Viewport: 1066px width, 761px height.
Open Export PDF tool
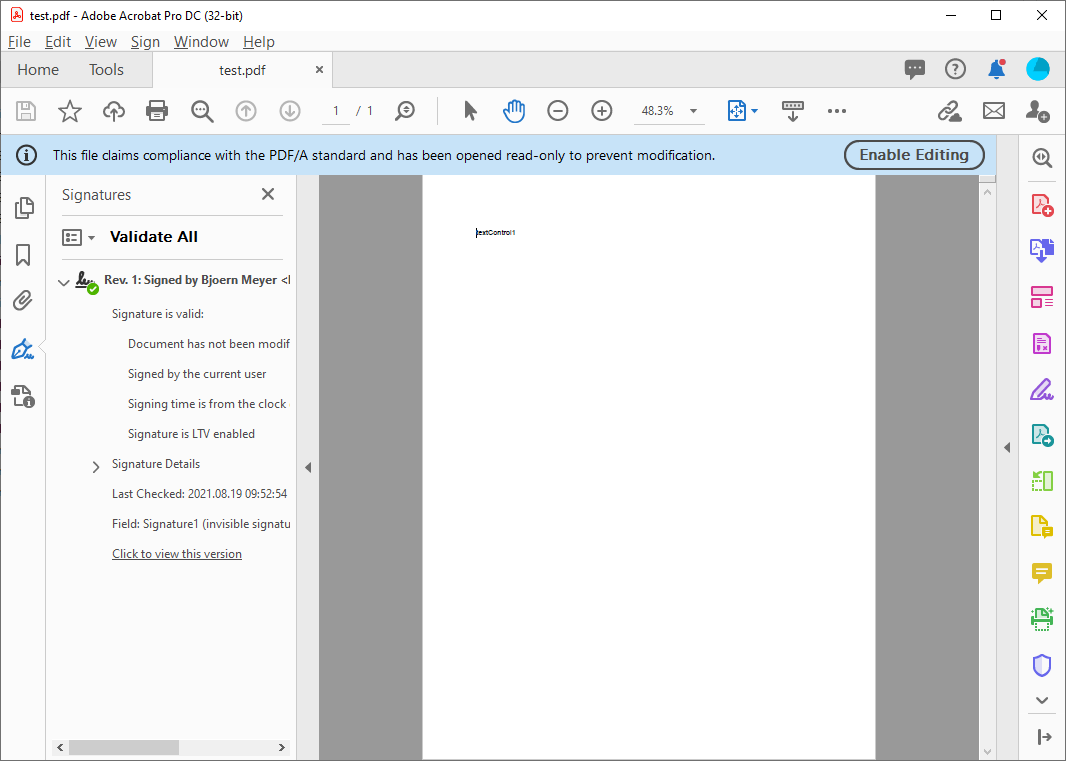1042,435
